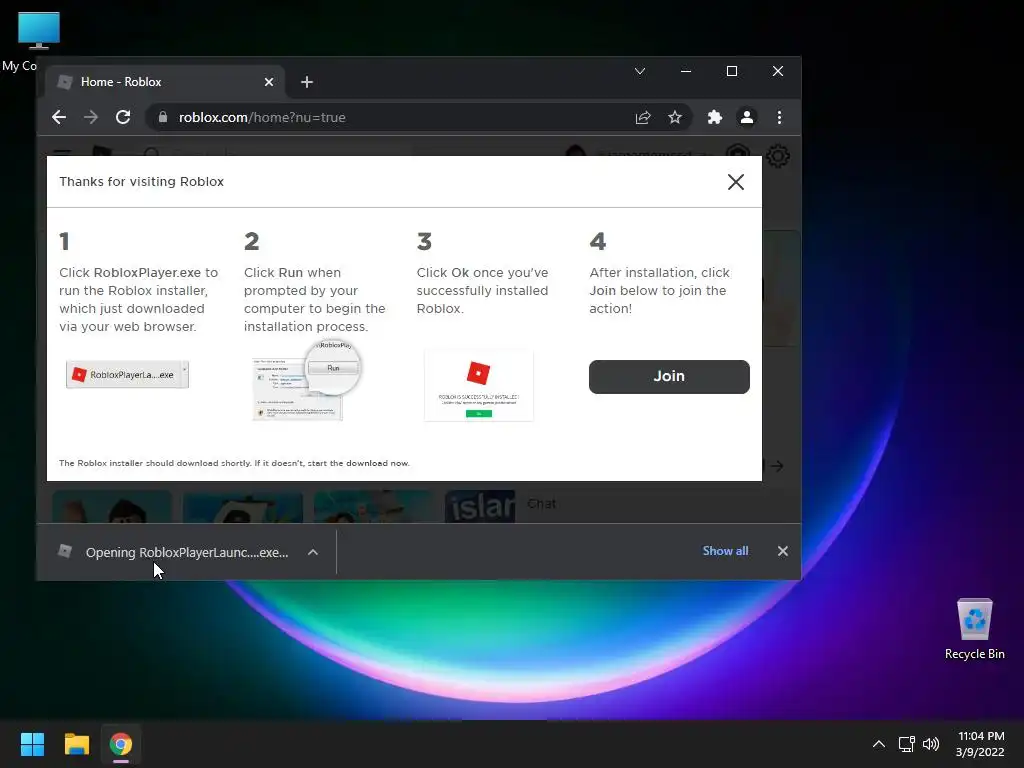Click the 'Chat' label behind the dialog
Image resolution: width=1024 pixels, height=768 pixels.
point(541,504)
